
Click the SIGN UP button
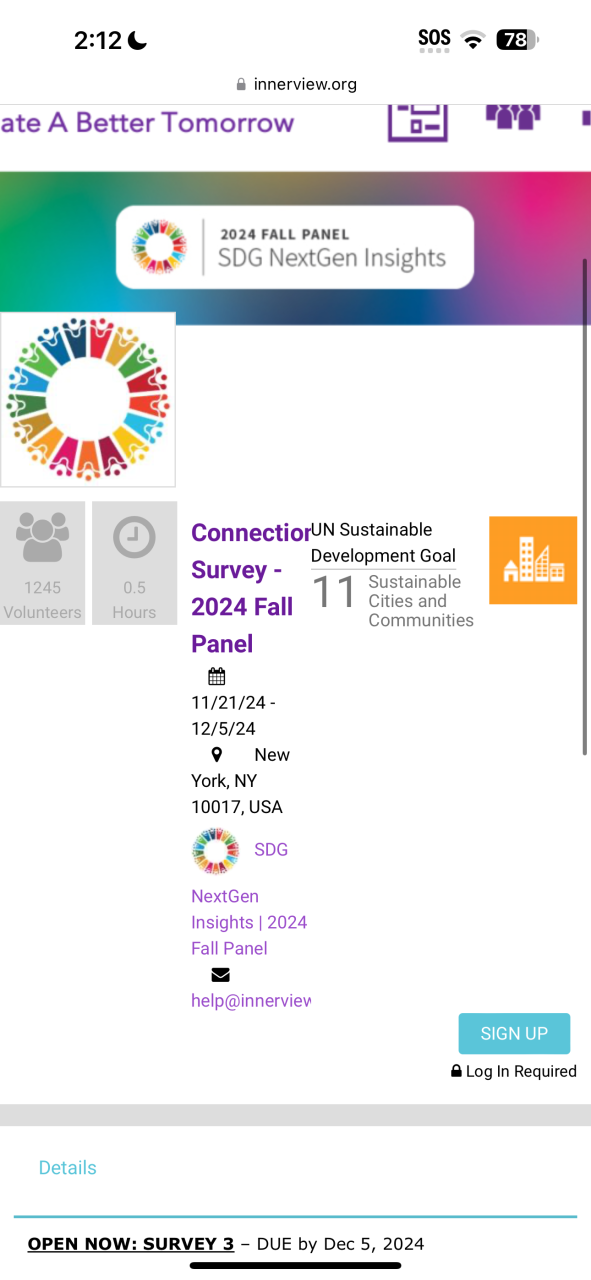(x=514, y=1034)
